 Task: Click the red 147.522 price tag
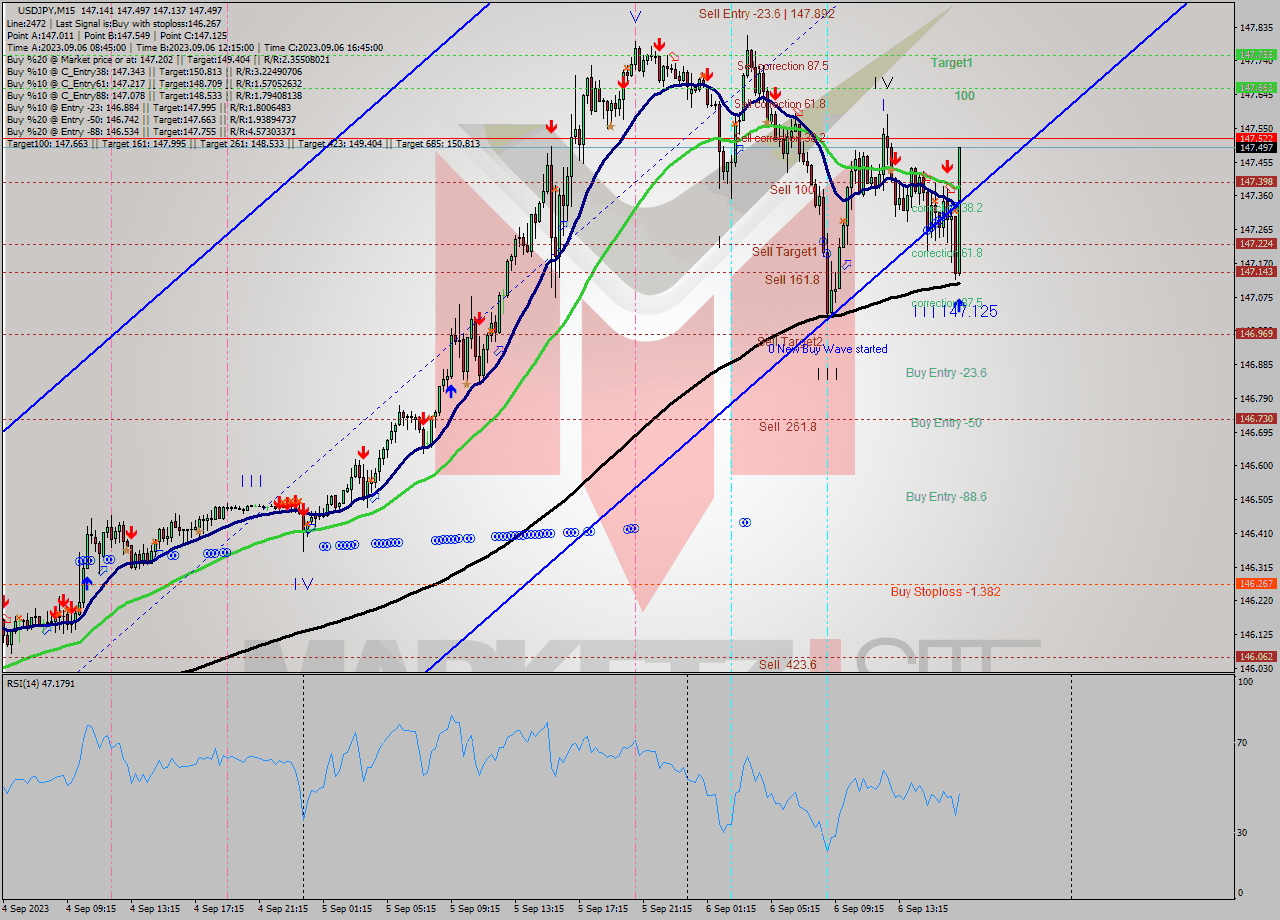pyautogui.click(x=1256, y=138)
